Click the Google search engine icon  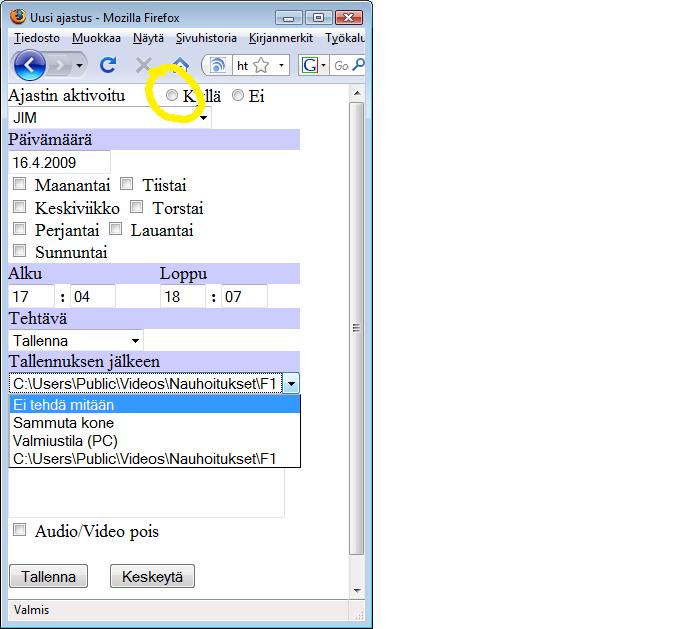click(310, 66)
